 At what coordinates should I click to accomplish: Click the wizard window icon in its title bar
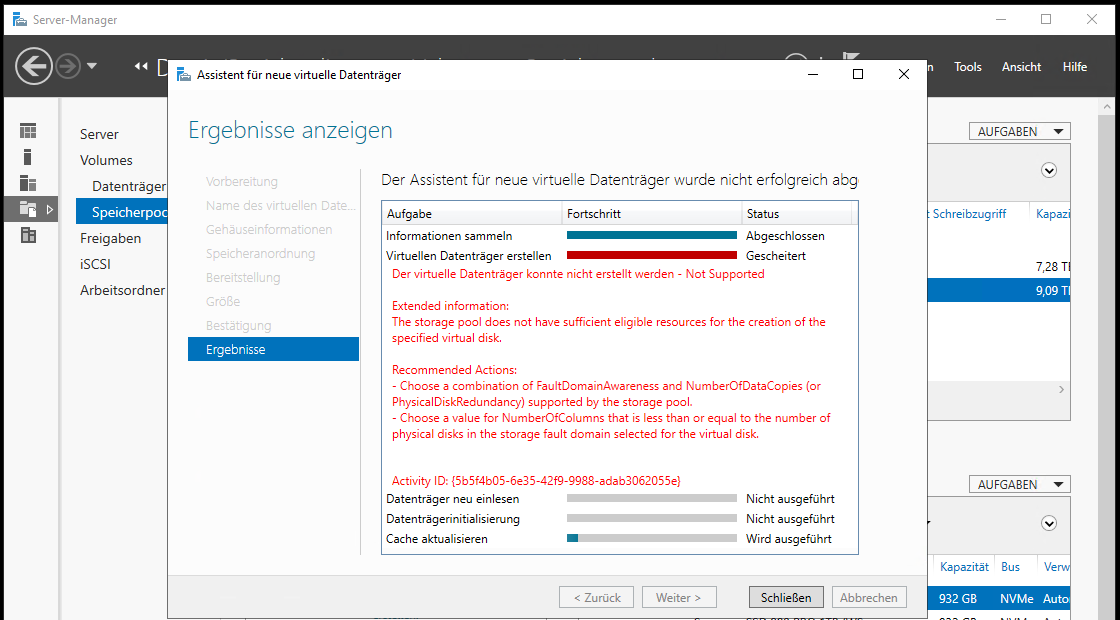pos(184,74)
